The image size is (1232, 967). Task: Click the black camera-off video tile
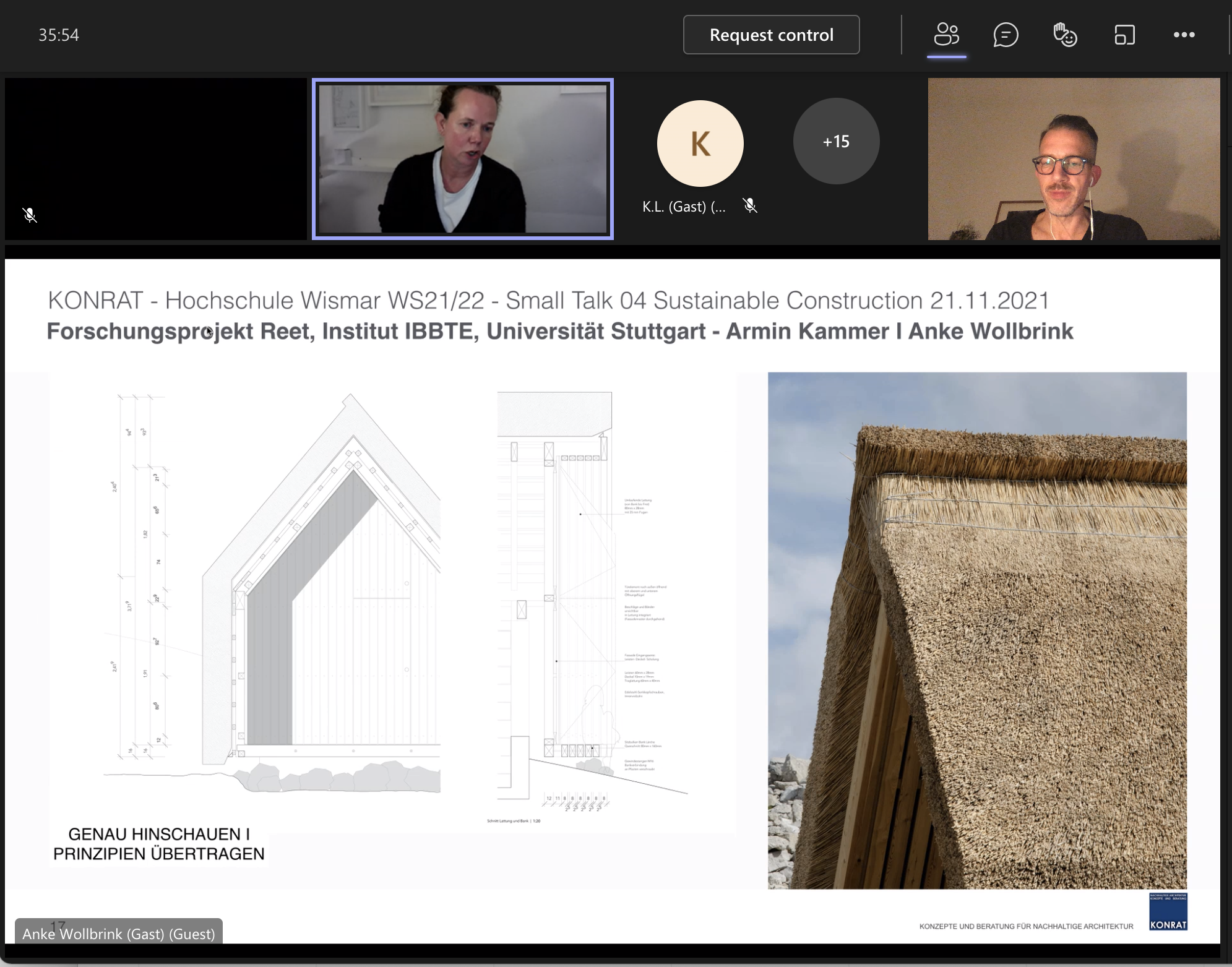coord(156,148)
